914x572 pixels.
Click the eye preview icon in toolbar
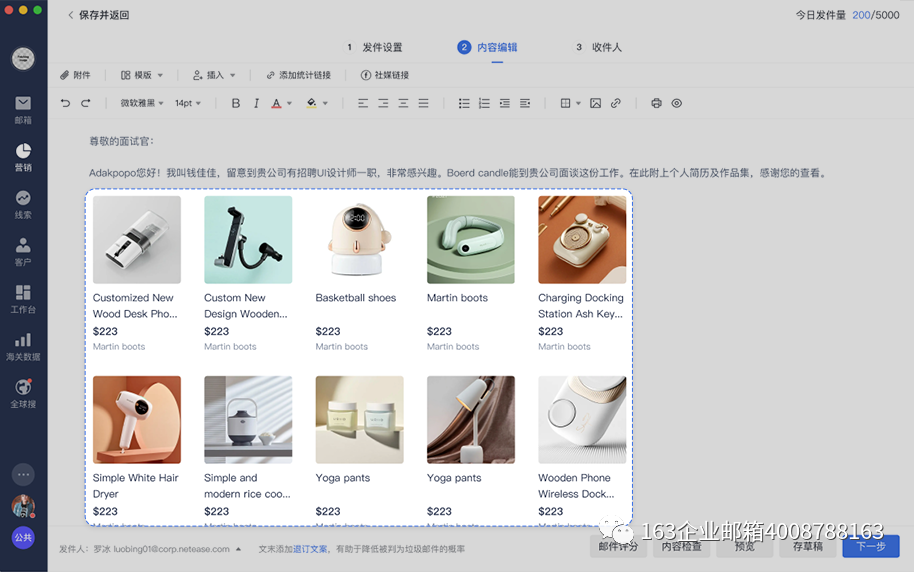click(677, 103)
